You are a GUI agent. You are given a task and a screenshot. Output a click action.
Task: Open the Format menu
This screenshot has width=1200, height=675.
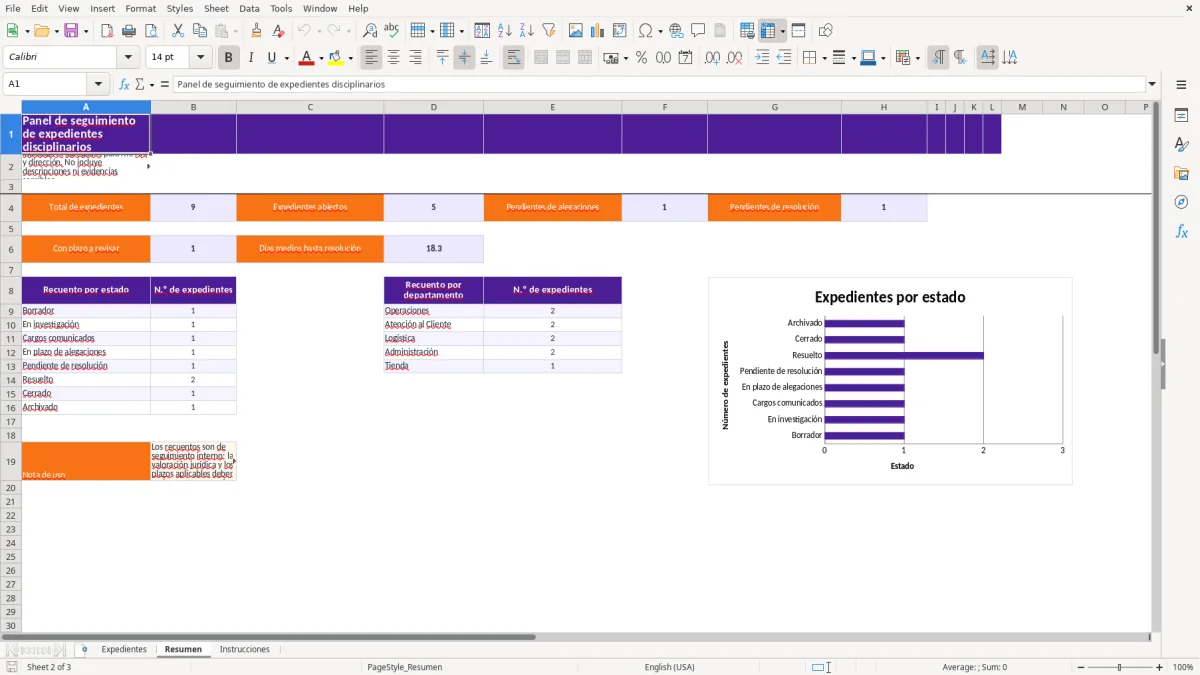point(140,8)
